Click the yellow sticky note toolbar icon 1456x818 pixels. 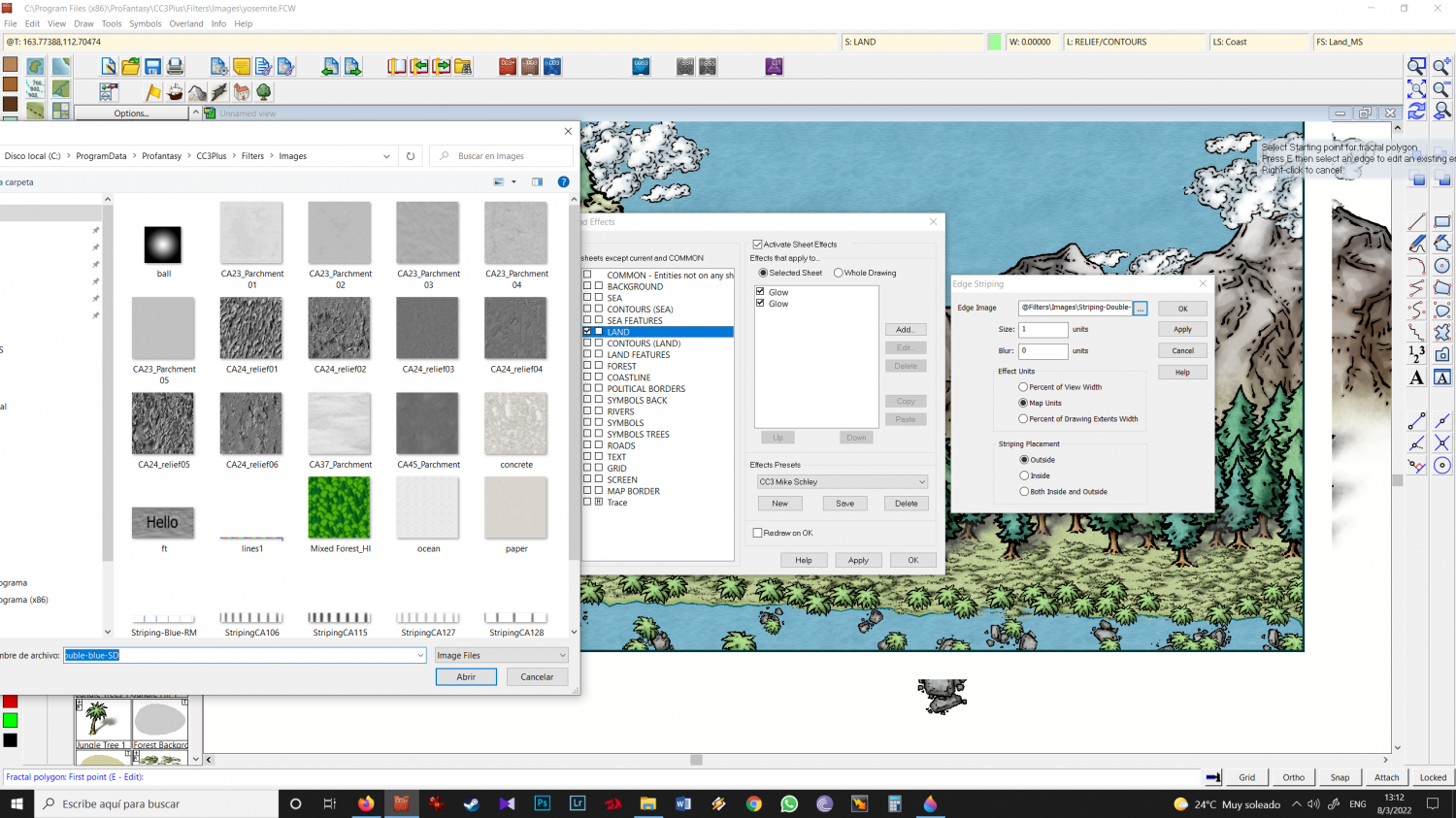(x=242, y=66)
